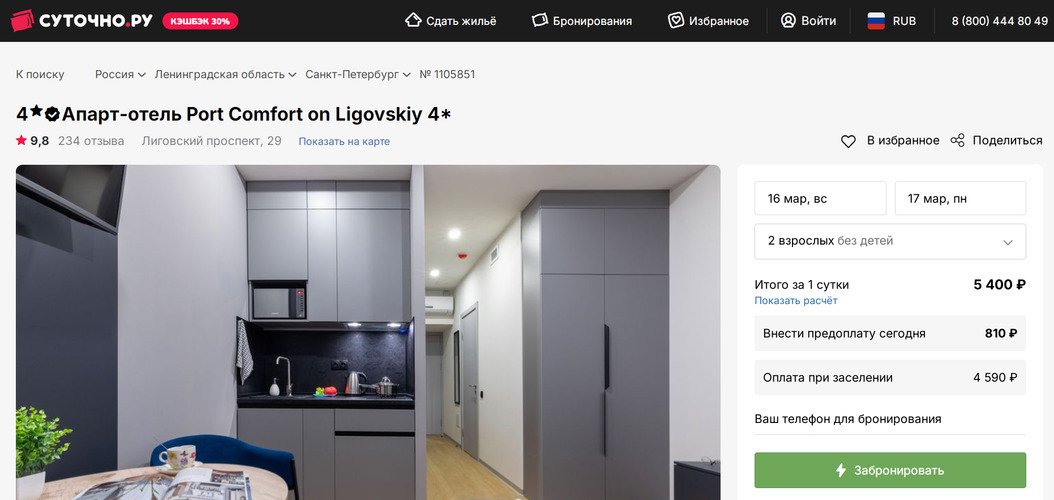Image resolution: width=1054 pixels, height=500 pixels.
Task: Click the green Забронировать button
Action: pyautogui.click(x=890, y=470)
